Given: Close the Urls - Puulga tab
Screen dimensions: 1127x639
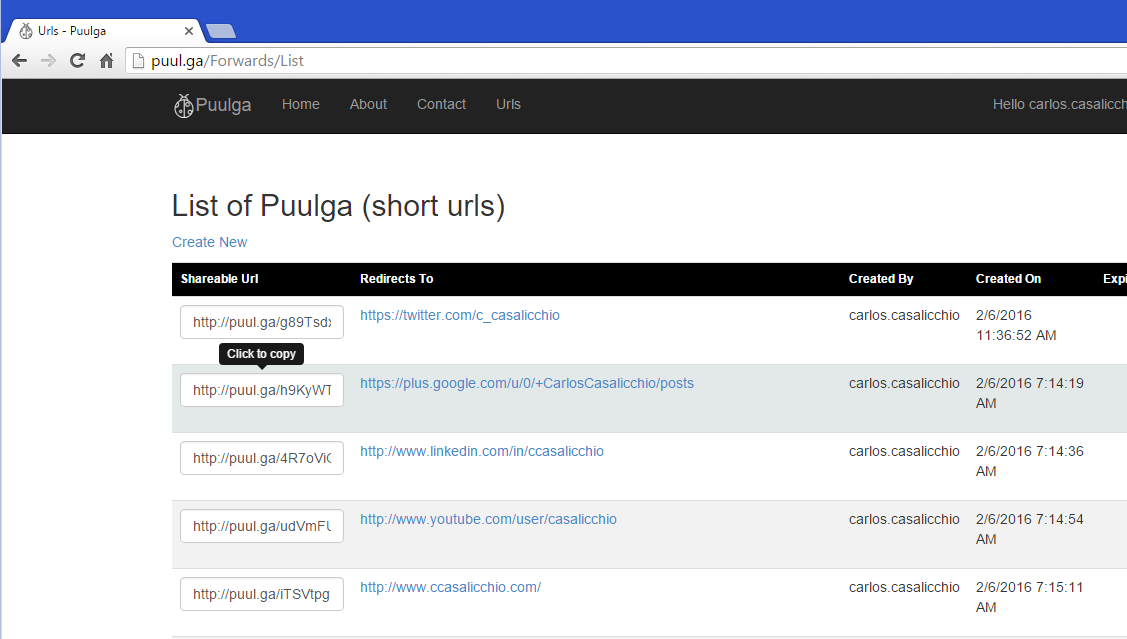Looking at the screenshot, I should [189, 31].
